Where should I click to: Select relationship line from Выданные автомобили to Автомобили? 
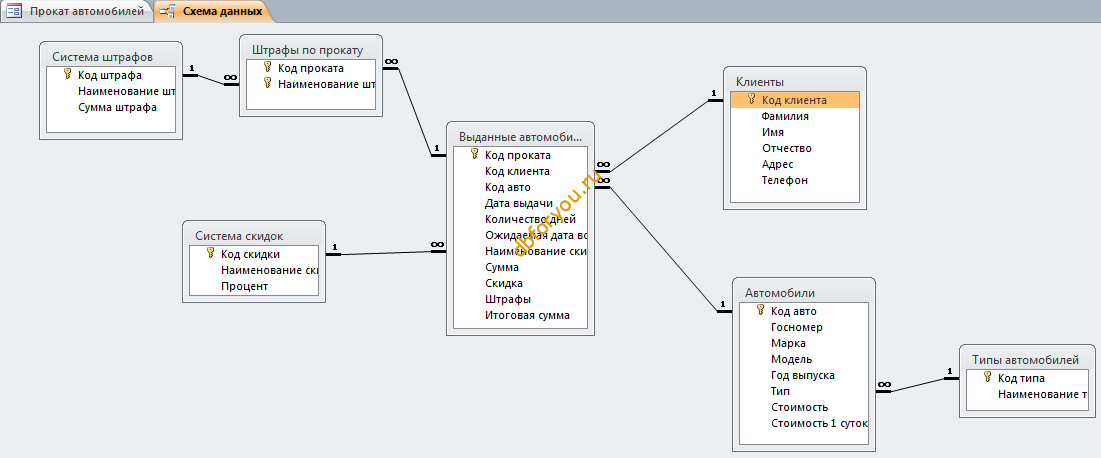pos(664,249)
